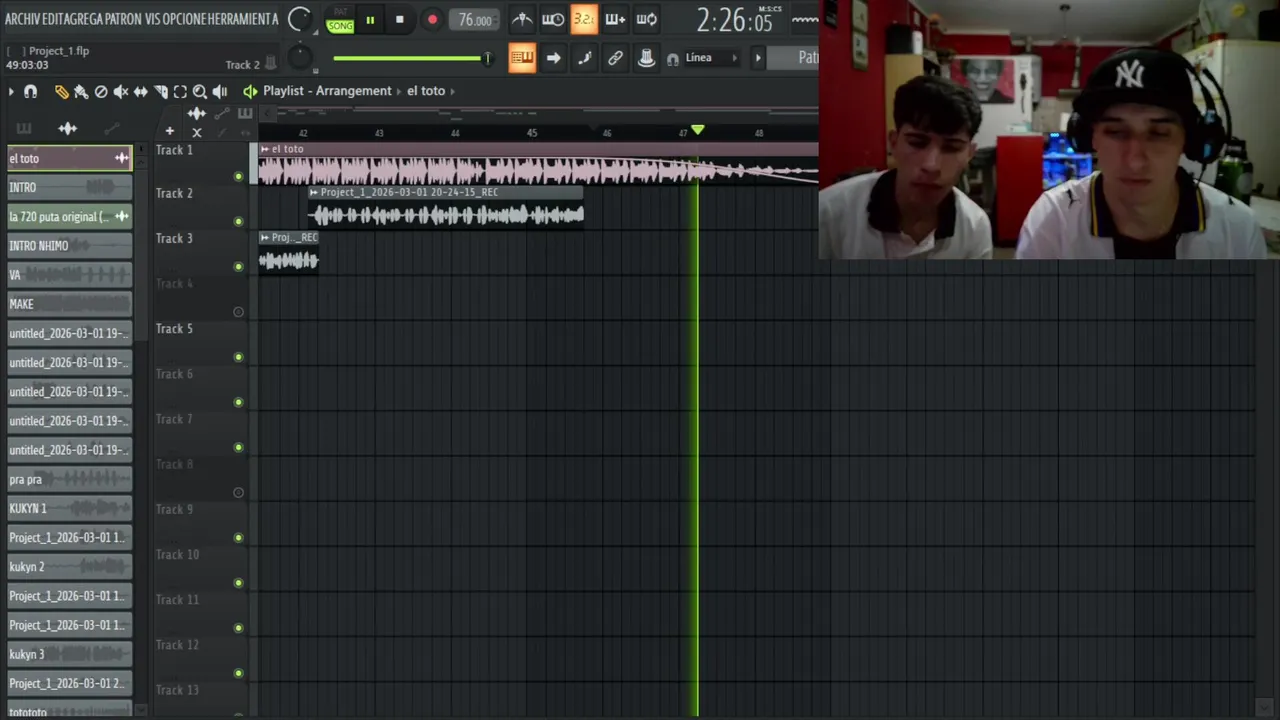
Task: Toggle typing keyboard to piano icon
Action: pos(522,58)
